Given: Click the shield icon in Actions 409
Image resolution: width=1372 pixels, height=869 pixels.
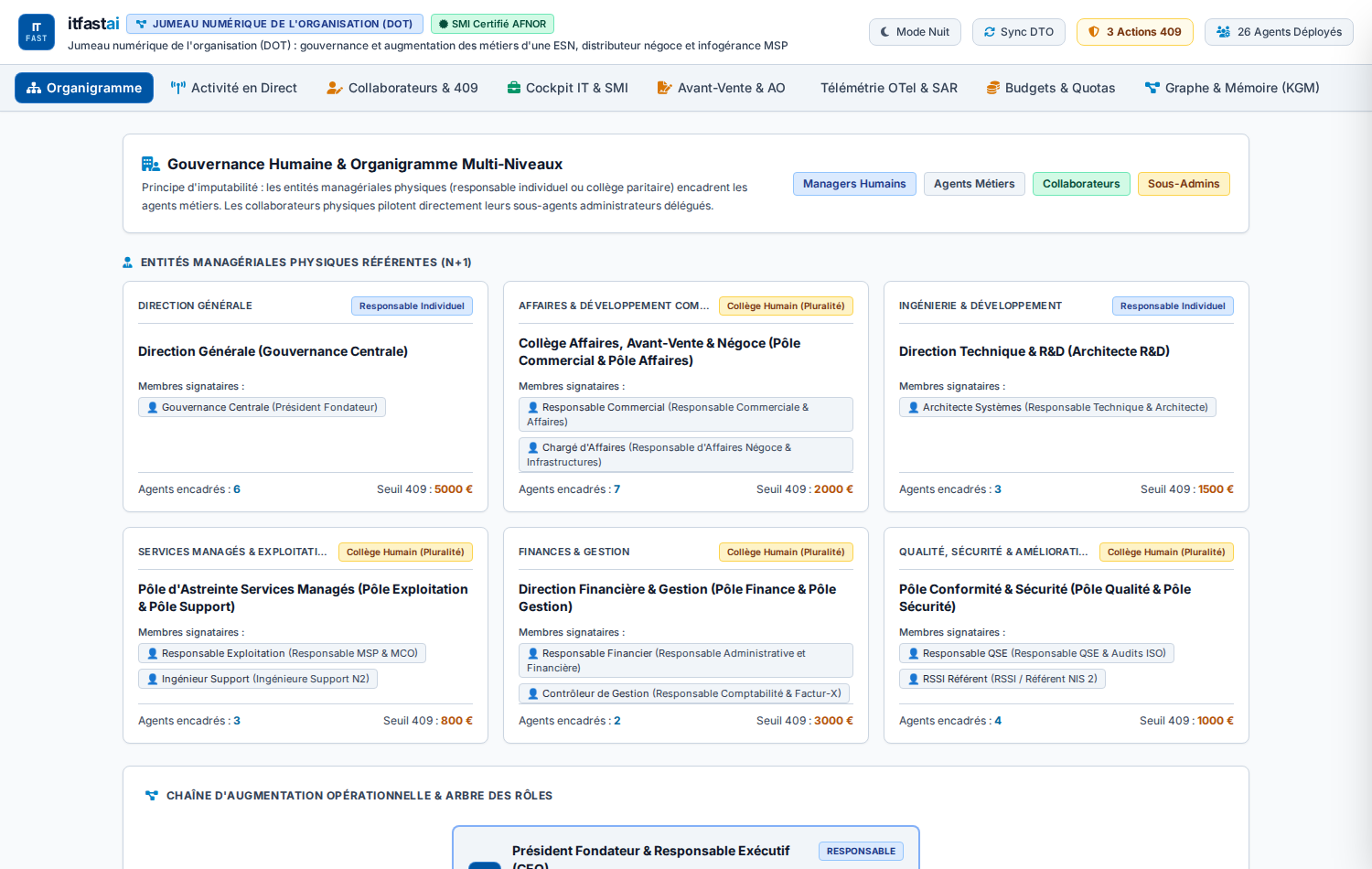Looking at the screenshot, I should 1094,32.
